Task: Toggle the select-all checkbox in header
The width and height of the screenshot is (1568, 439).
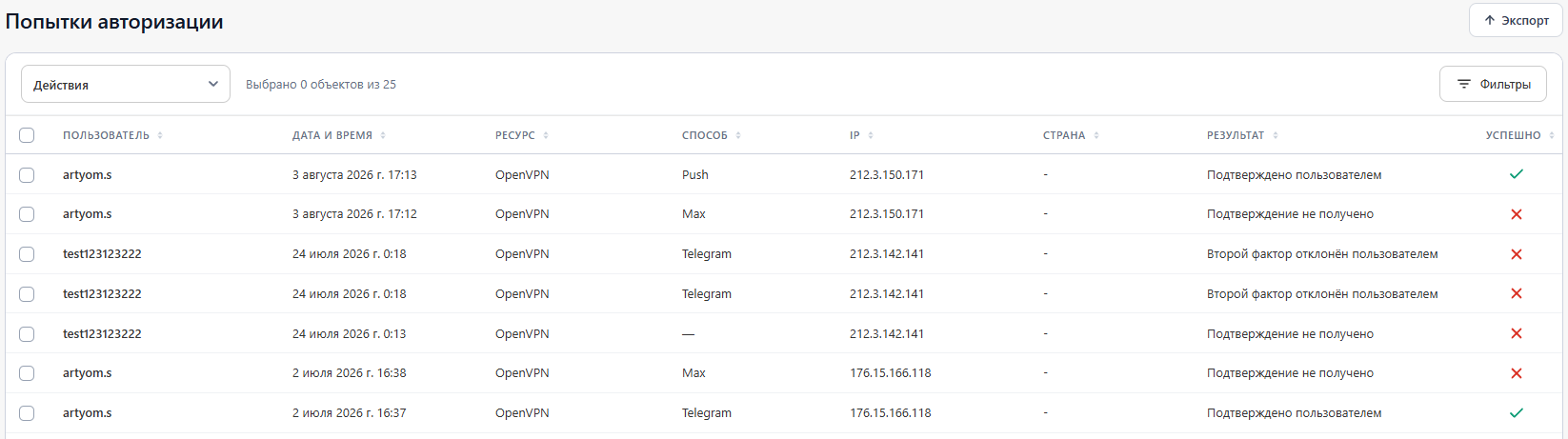Action: pos(27,135)
